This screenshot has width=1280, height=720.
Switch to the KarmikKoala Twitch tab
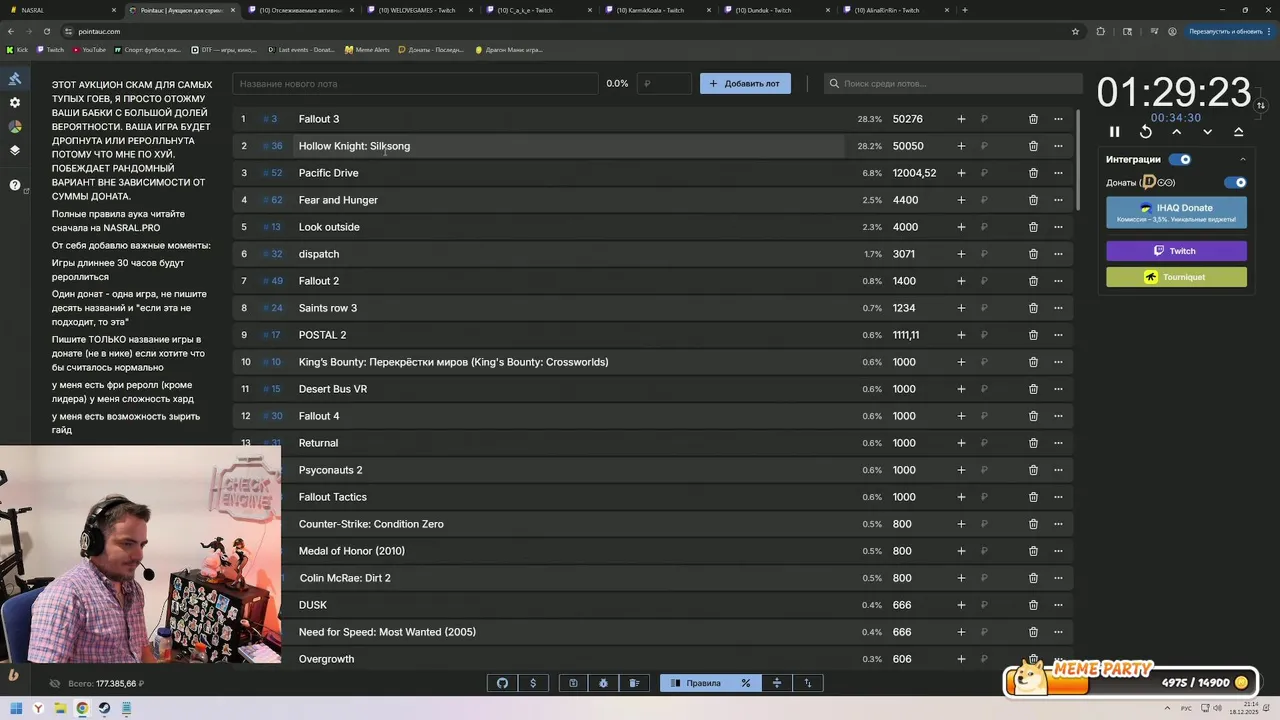click(658, 10)
